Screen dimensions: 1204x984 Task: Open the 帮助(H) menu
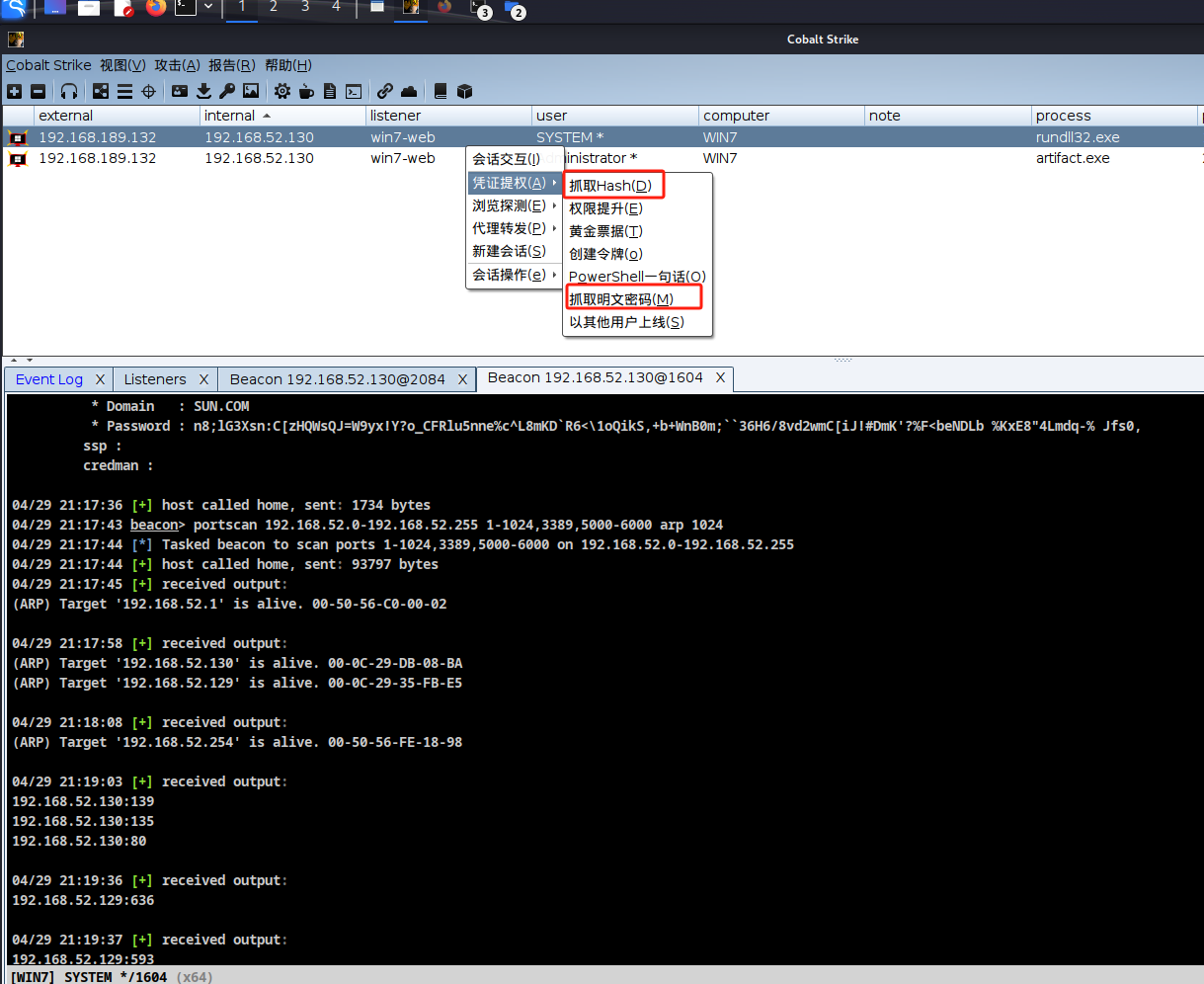coord(287,65)
